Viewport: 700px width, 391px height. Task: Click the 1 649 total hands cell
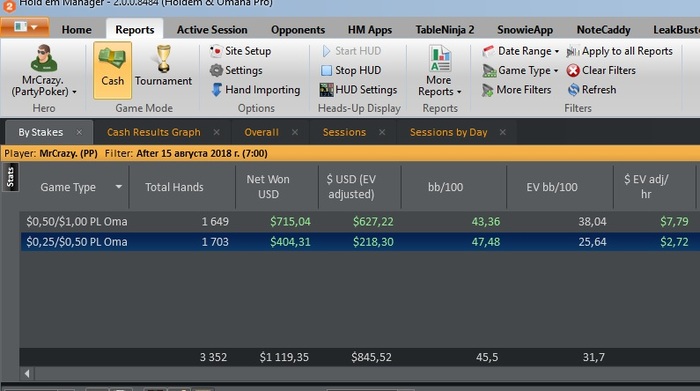(215, 221)
